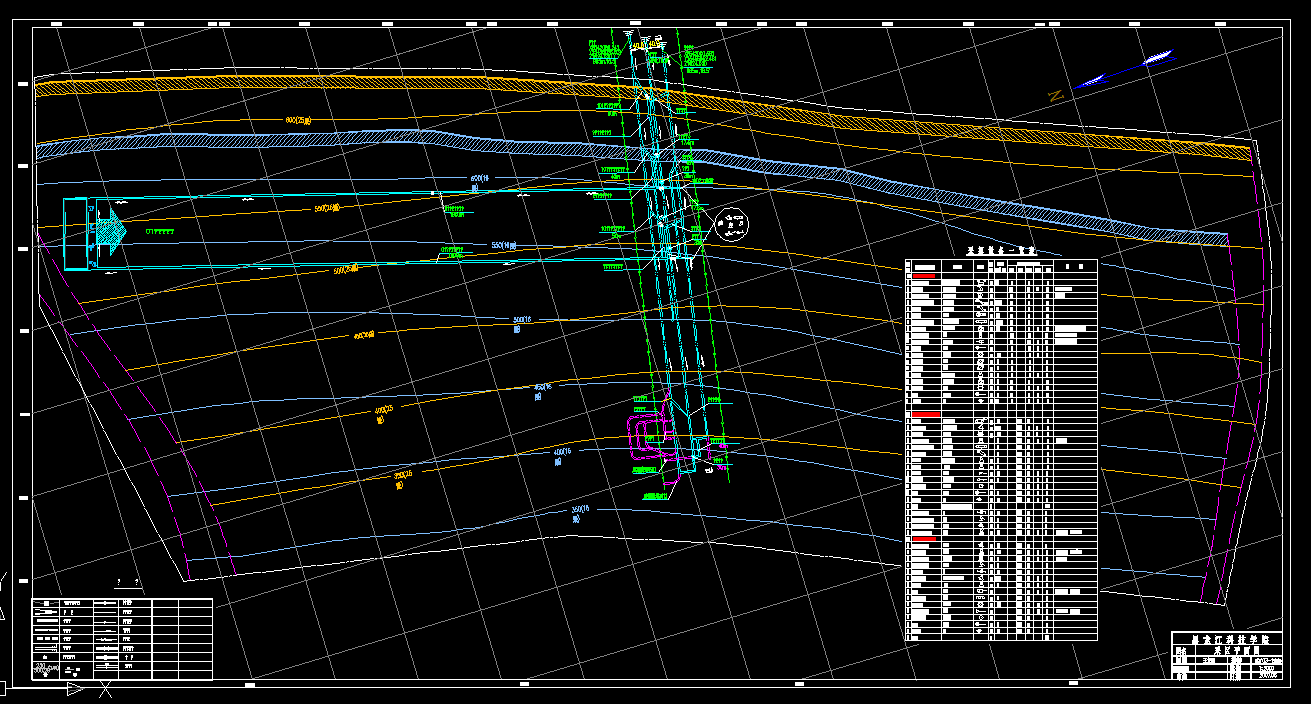Click the 550(14 contour elevation label
1311x704 pixels.
(505, 245)
